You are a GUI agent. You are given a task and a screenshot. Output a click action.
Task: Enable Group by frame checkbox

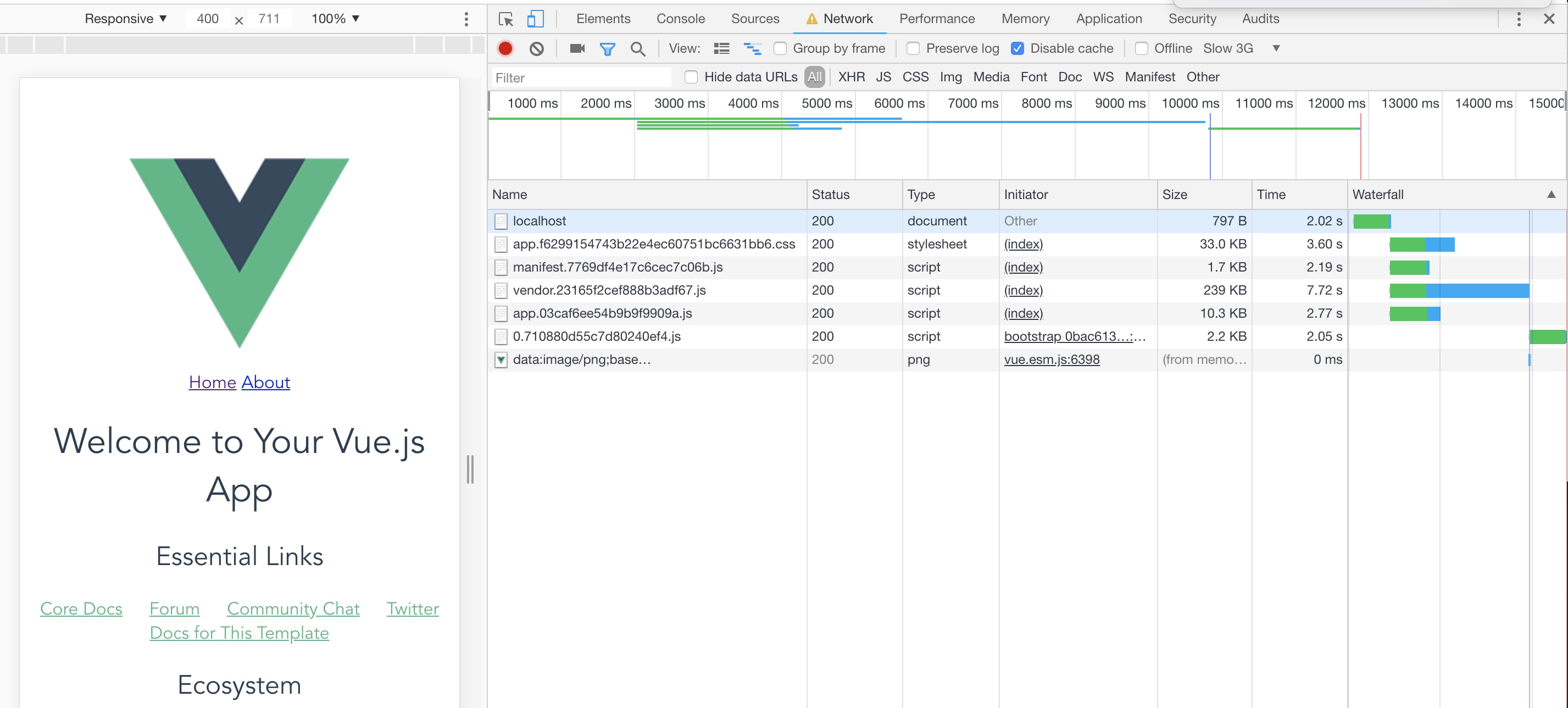[x=780, y=48]
